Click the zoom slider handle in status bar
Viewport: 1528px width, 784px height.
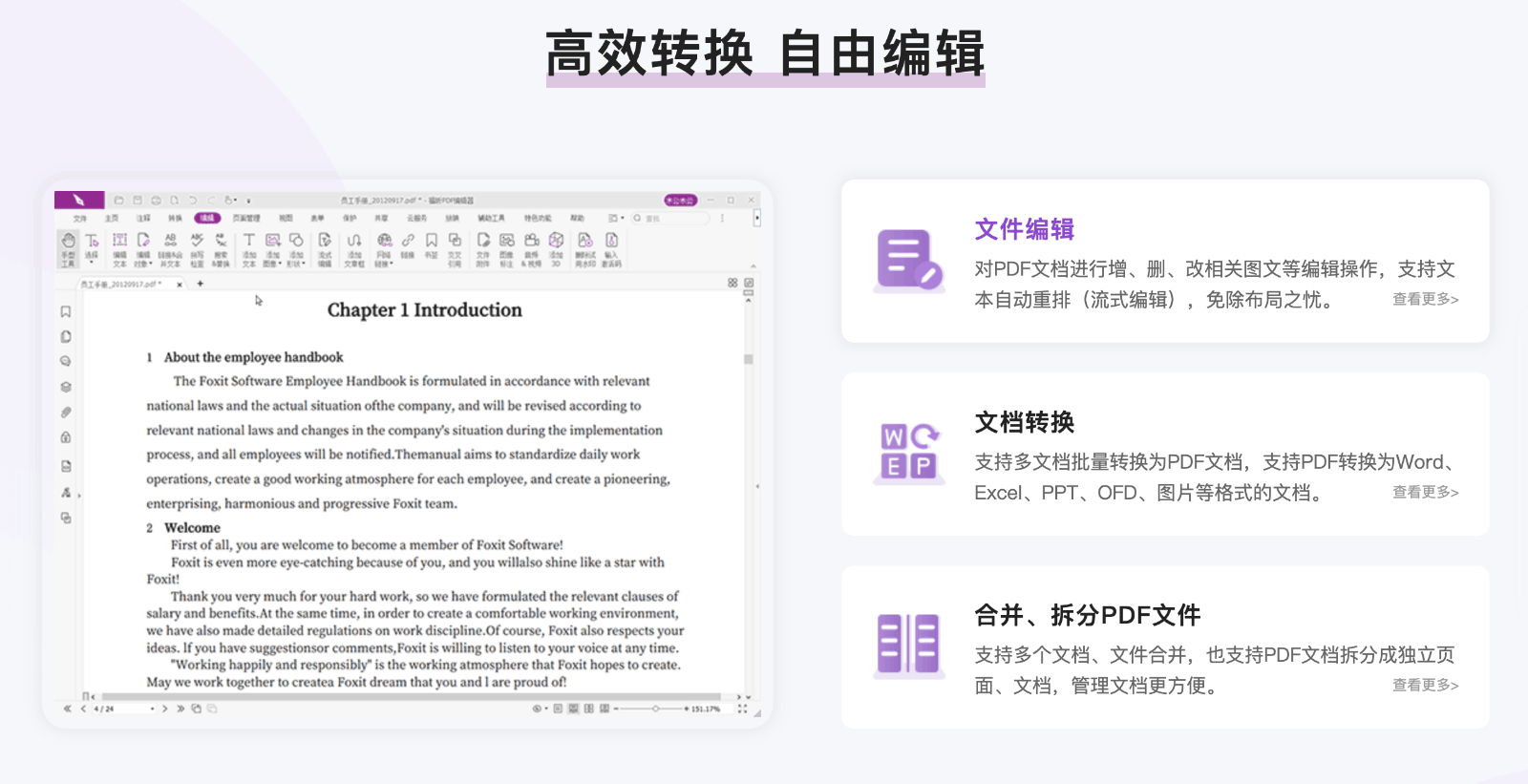[655, 709]
